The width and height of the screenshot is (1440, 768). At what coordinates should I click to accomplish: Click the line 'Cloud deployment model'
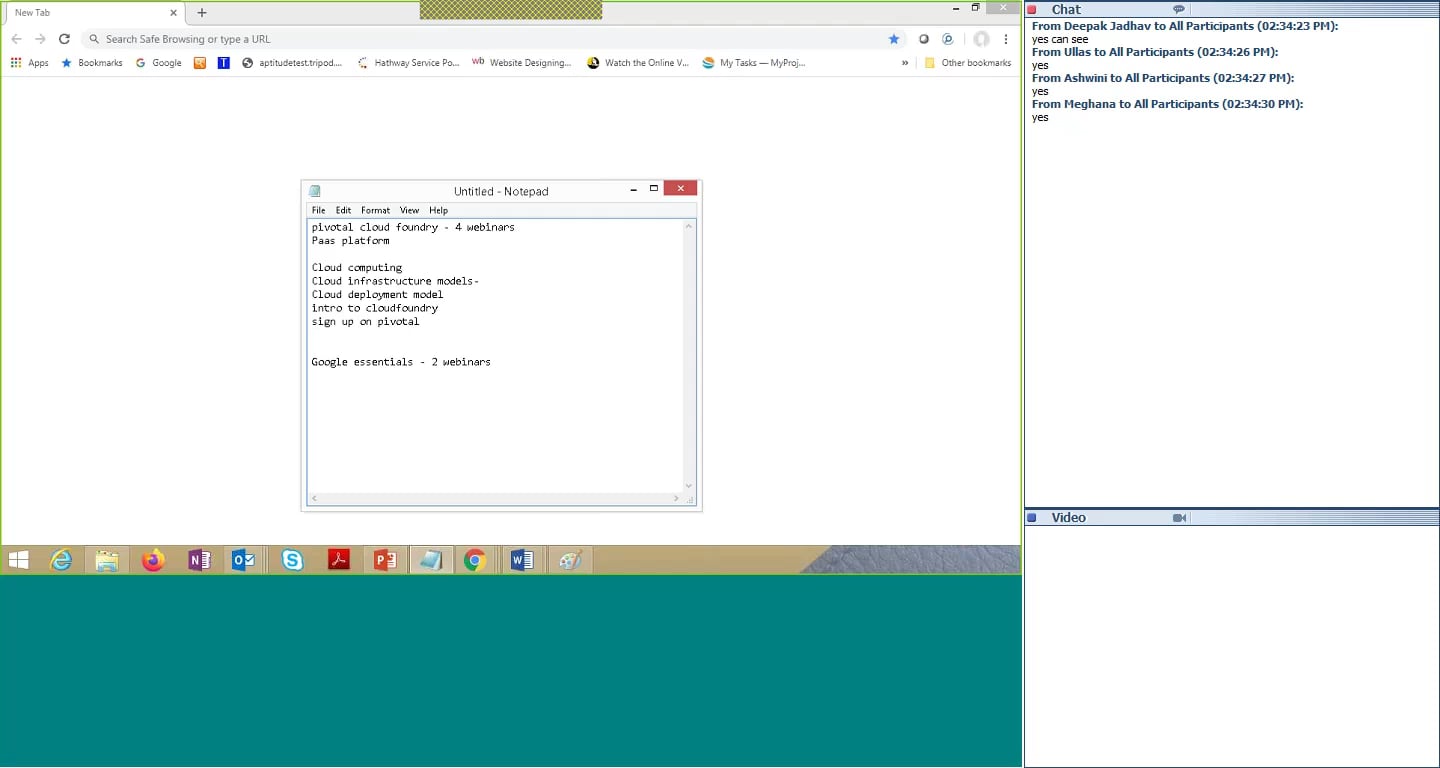377,295
